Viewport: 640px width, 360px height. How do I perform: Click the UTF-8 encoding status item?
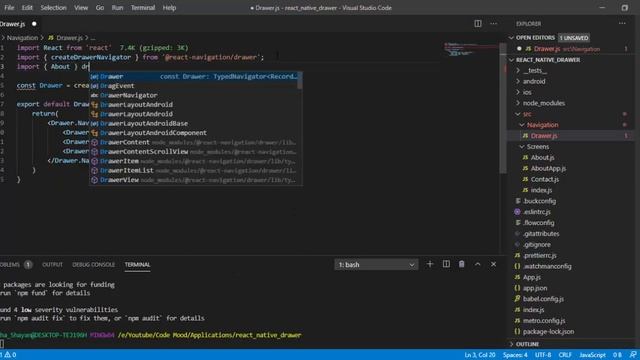[543, 355]
